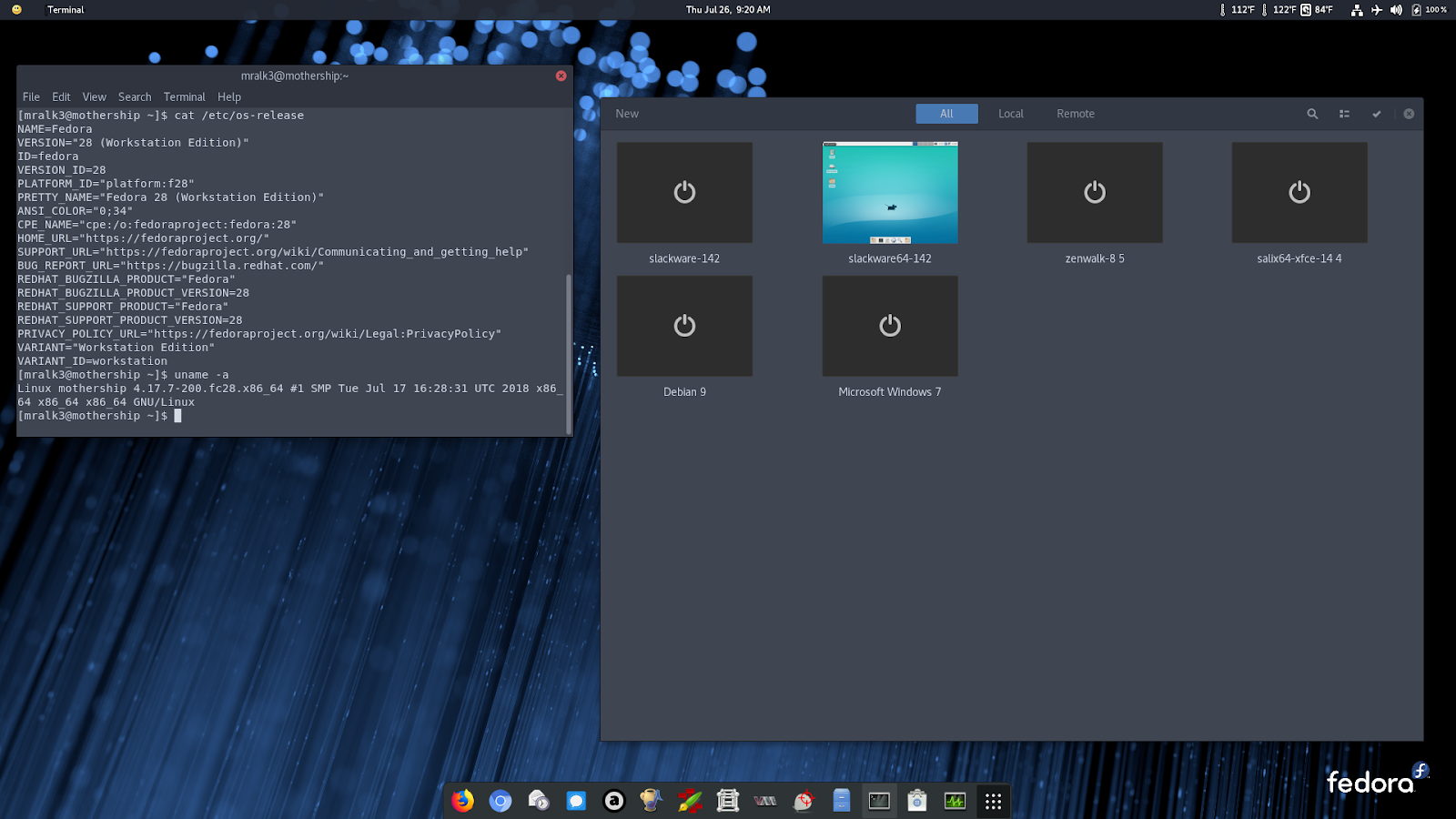This screenshot has height=819, width=1456.
Task: Open the File menu in Terminal
Action: point(31,96)
